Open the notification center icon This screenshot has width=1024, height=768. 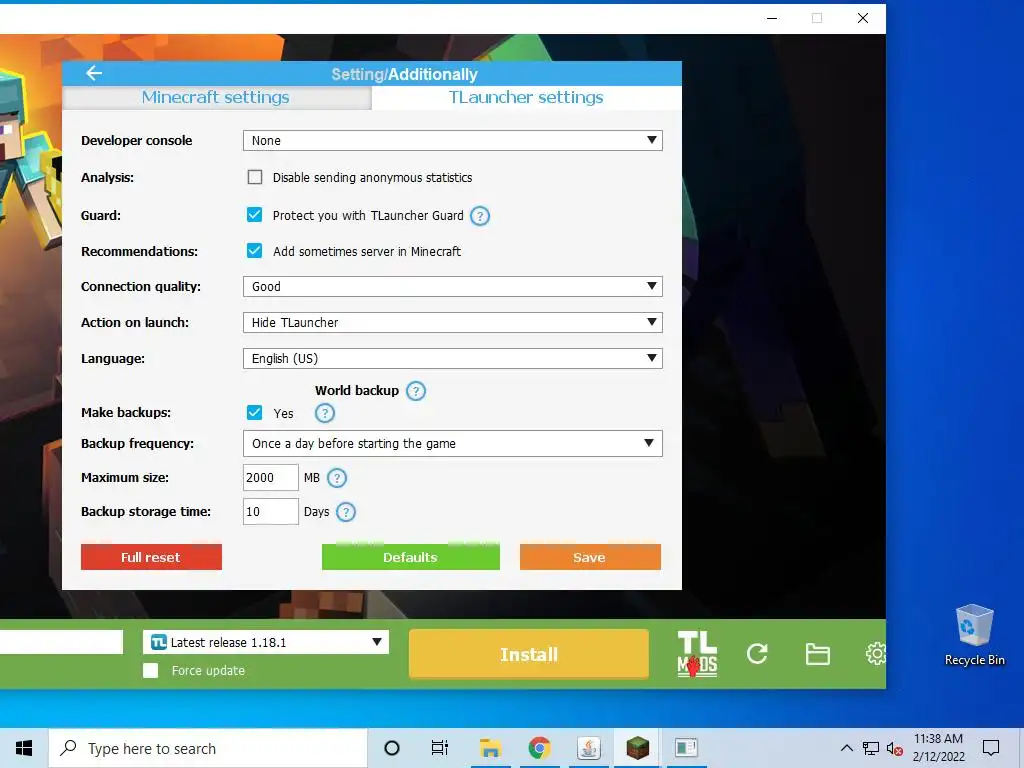[x=991, y=748]
